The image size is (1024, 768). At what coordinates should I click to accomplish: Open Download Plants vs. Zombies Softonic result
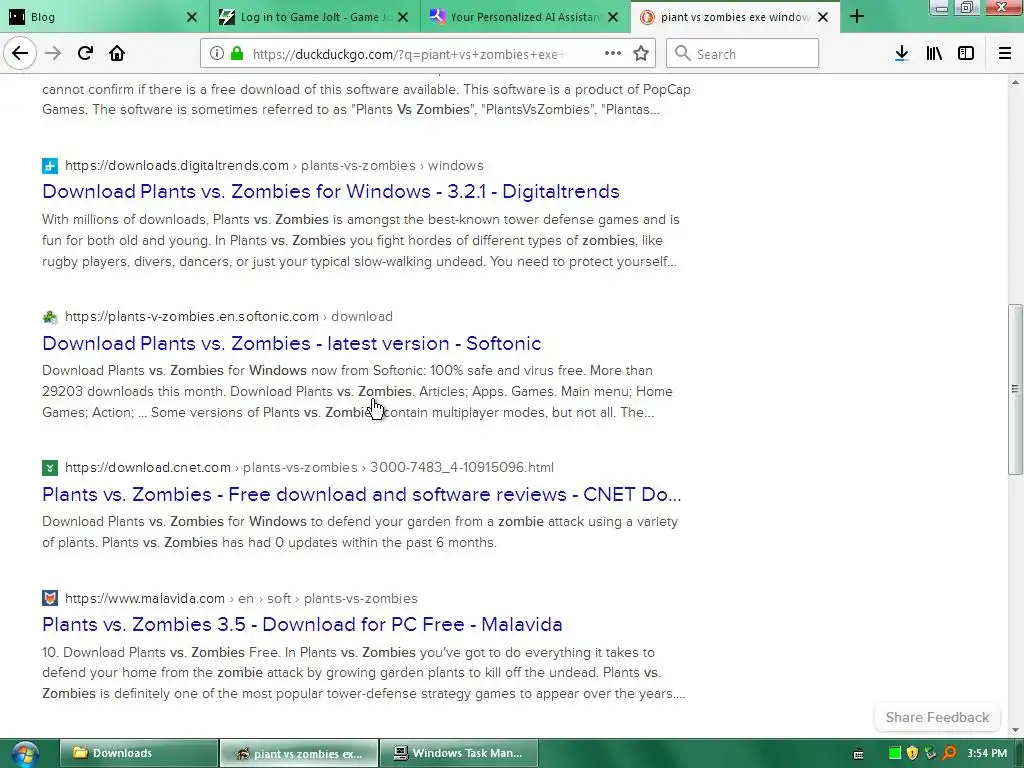point(292,344)
